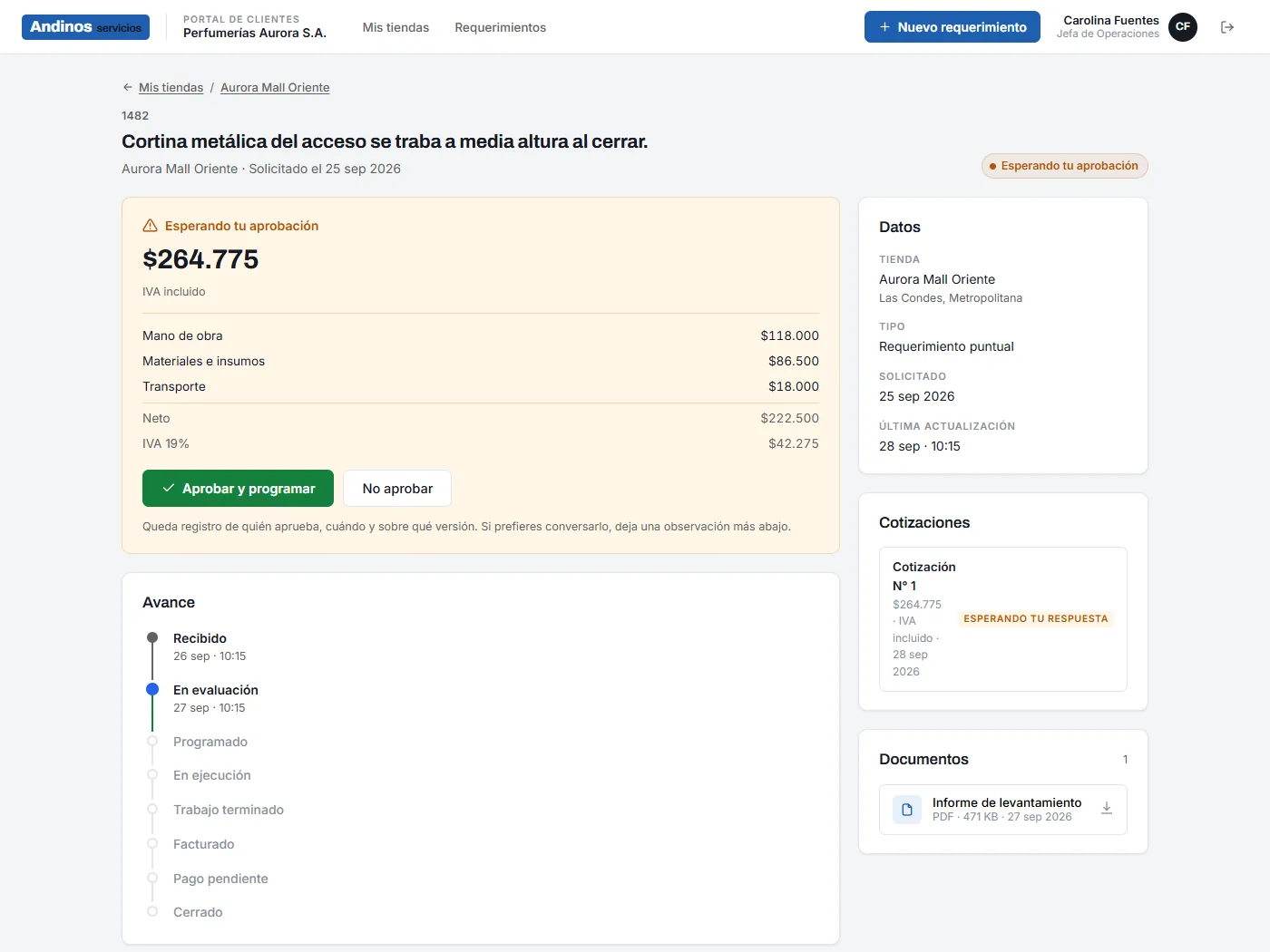
Task: Click the Nuevo requerimiento button
Action: pyautogui.click(x=952, y=27)
